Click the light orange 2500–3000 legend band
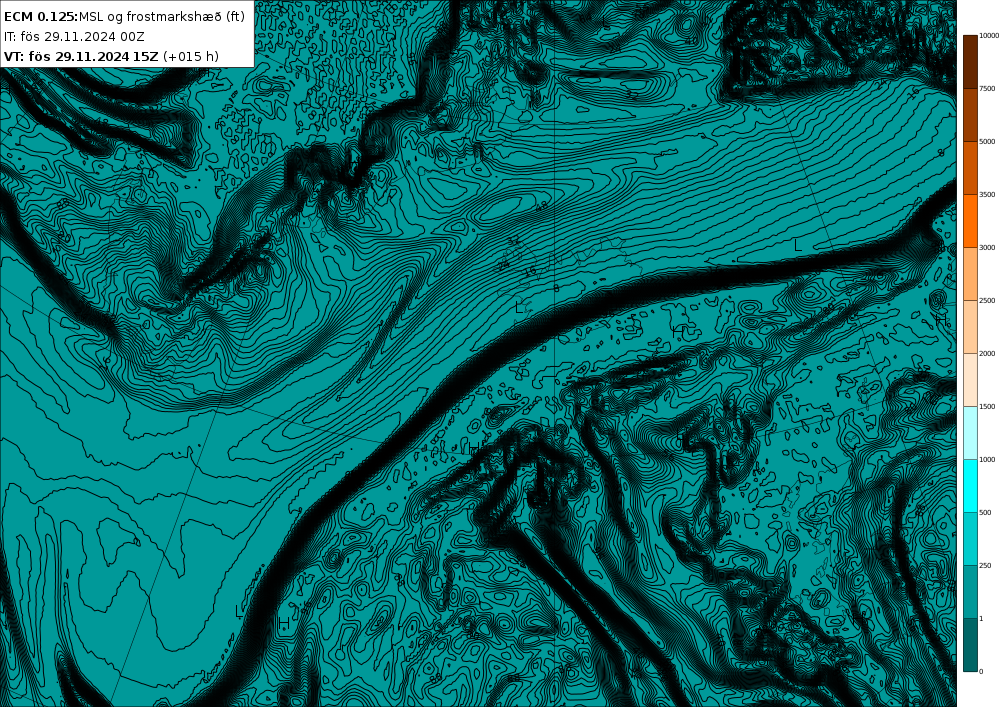This screenshot has height=707, width=1000. 970,273
